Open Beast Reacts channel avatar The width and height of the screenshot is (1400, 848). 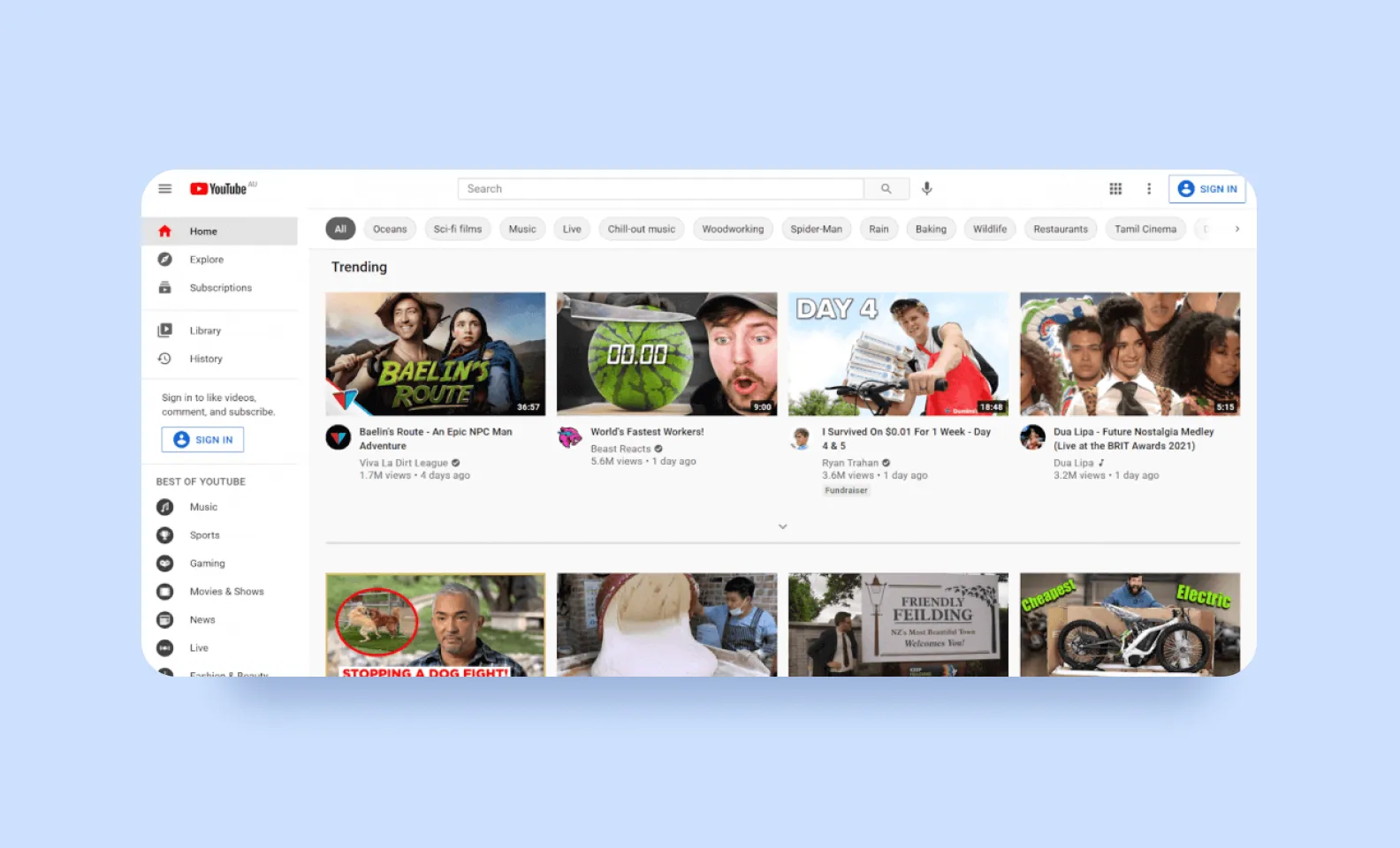[570, 437]
